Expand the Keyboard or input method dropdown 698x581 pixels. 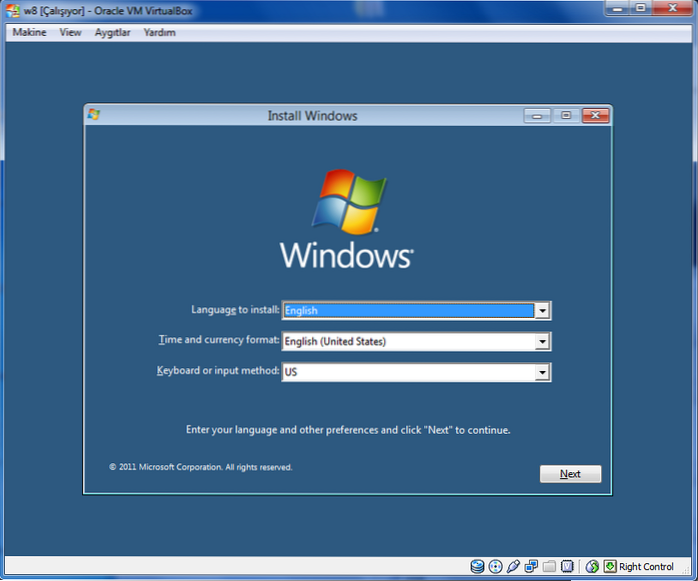pos(542,373)
